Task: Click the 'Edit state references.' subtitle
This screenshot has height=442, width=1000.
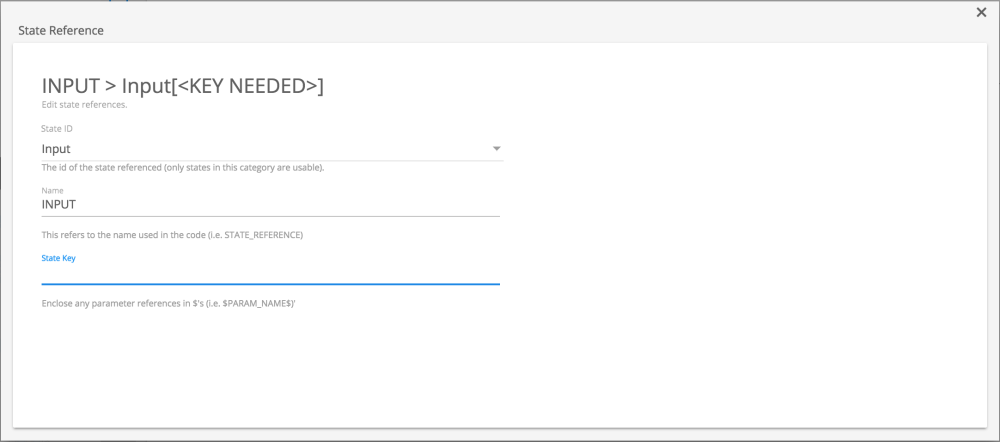Action: [84, 105]
